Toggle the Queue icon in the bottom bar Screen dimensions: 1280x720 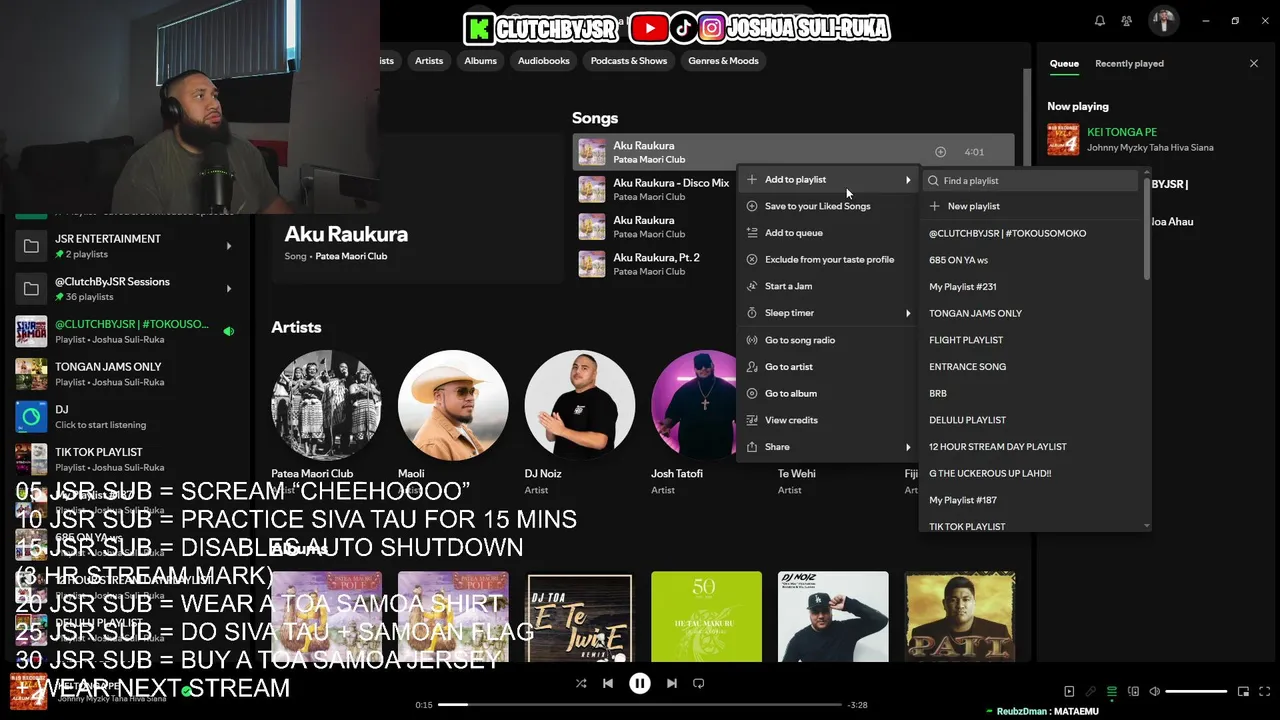(x=1111, y=691)
